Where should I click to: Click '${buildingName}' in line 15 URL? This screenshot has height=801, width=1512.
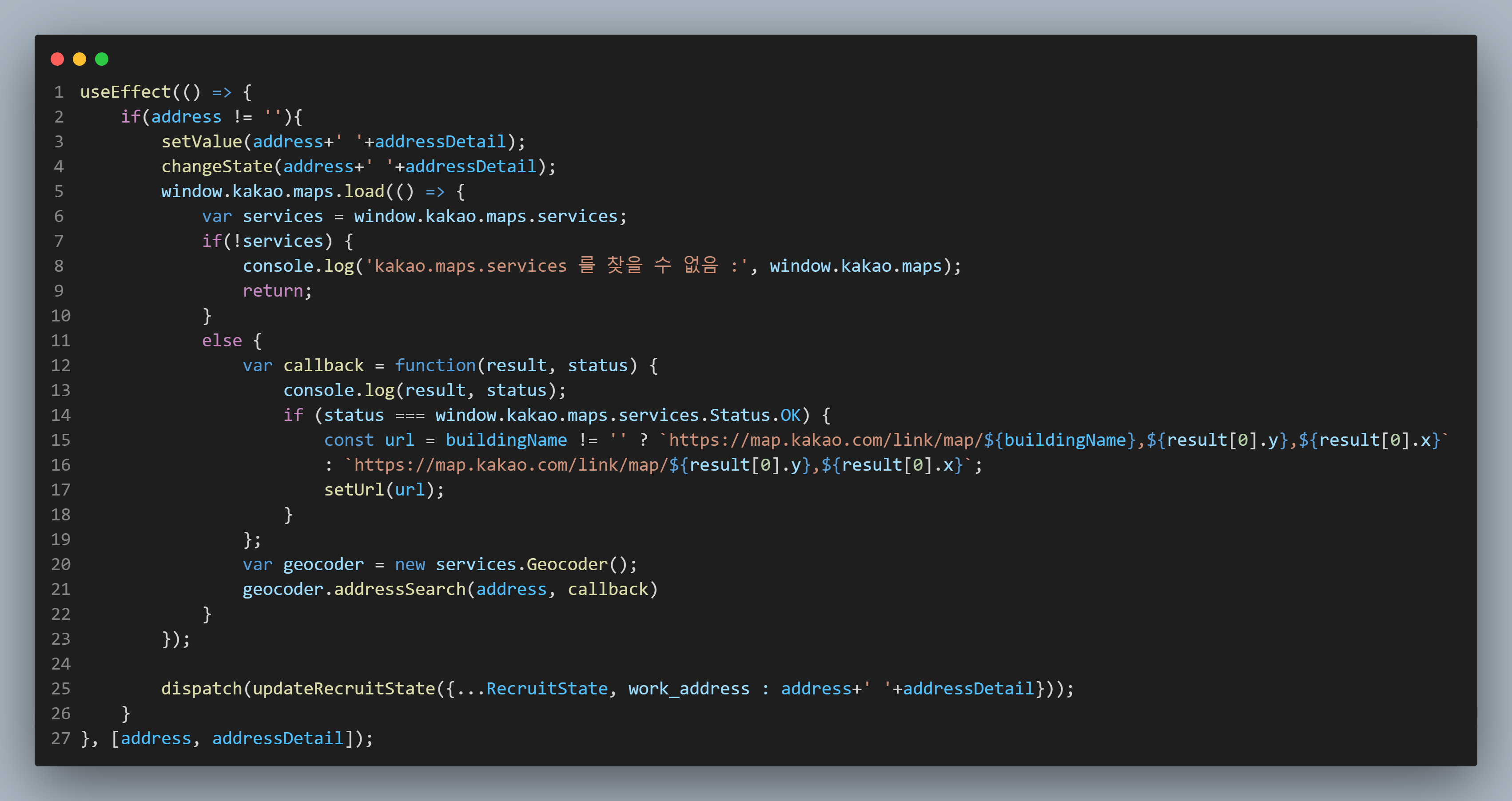[1060, 440]
